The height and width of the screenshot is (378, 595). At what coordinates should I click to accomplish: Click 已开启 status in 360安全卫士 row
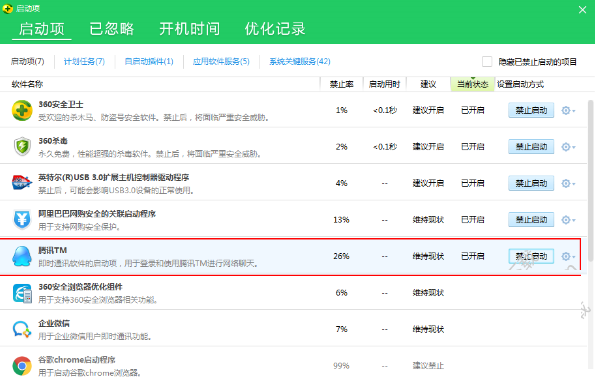472,110
